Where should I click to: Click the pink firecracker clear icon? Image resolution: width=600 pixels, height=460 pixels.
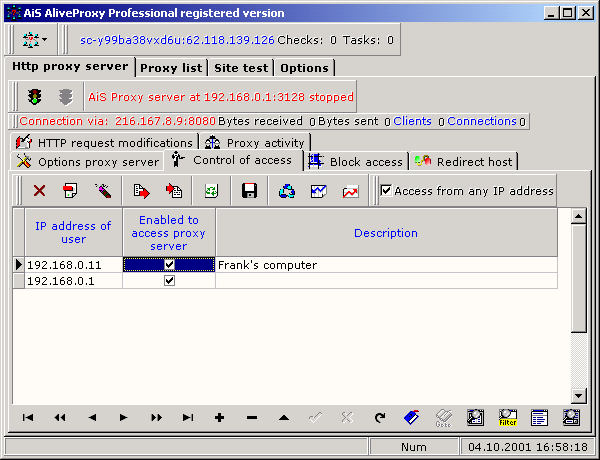coord(103,191)
